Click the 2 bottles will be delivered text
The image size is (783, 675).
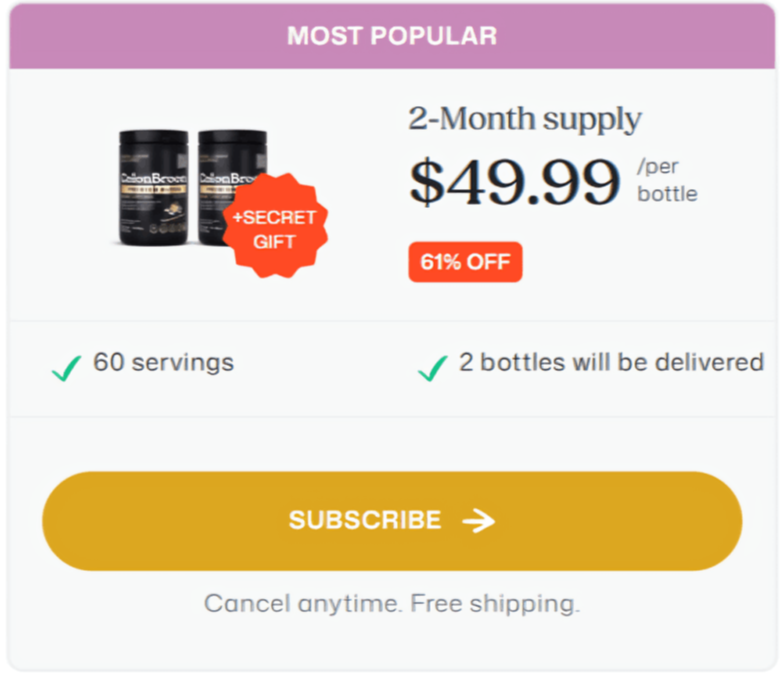click(x=611, y=362)
